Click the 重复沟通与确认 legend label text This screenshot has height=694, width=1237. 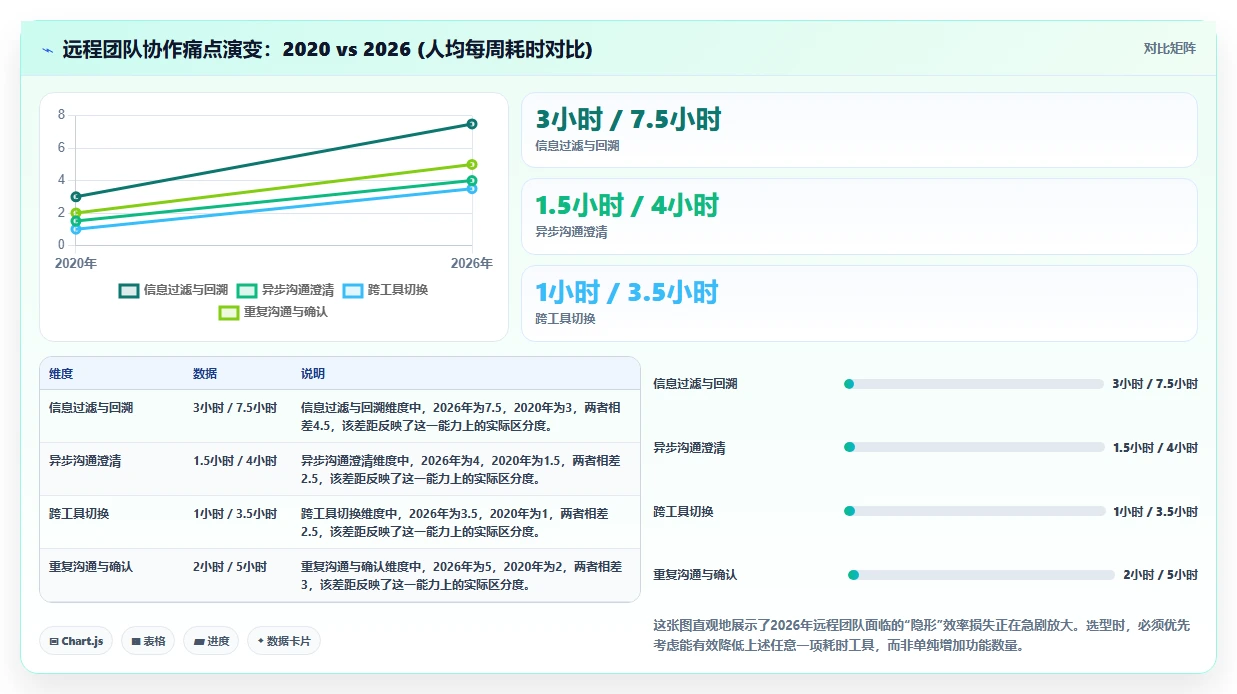[x=286, y=312]
